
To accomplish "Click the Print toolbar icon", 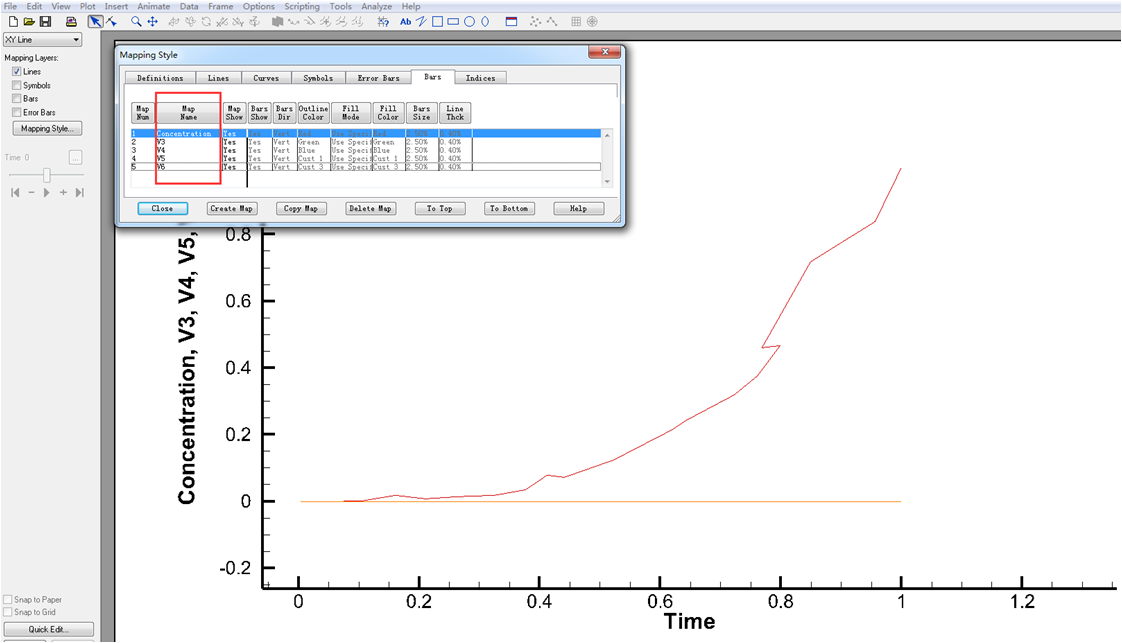I will (x=71, y=21).
